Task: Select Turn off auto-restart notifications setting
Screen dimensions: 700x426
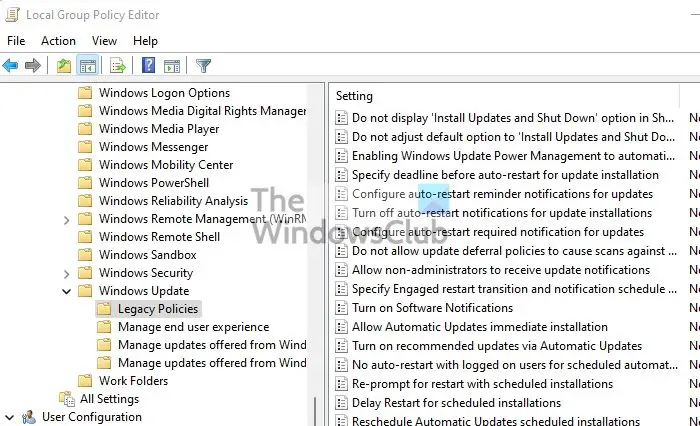Action: (x=502, y=213)
